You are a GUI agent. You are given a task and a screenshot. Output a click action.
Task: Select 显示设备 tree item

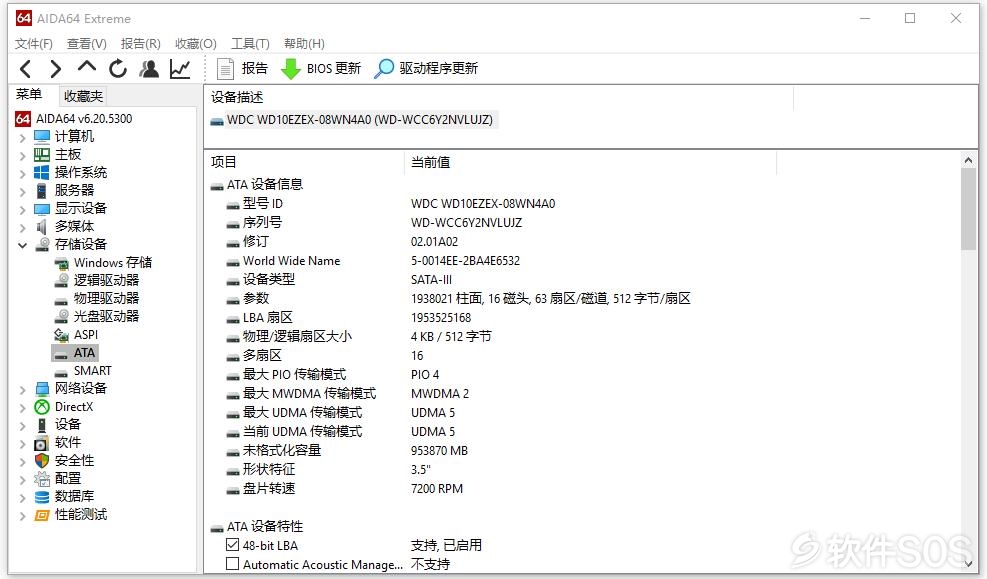(81, 208)
